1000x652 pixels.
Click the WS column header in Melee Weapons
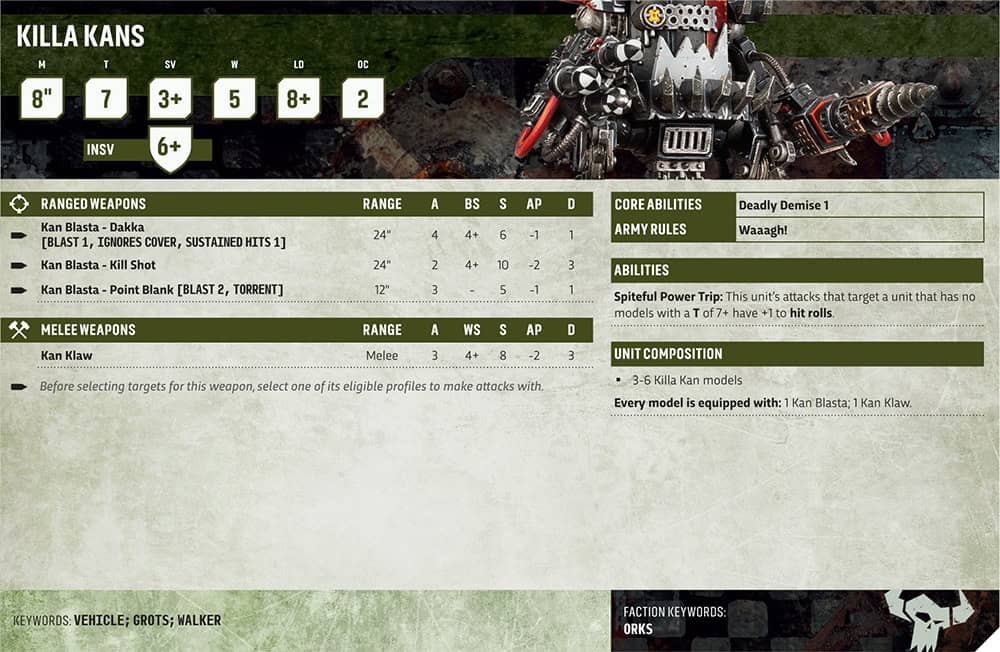click(x=472, y=330)
